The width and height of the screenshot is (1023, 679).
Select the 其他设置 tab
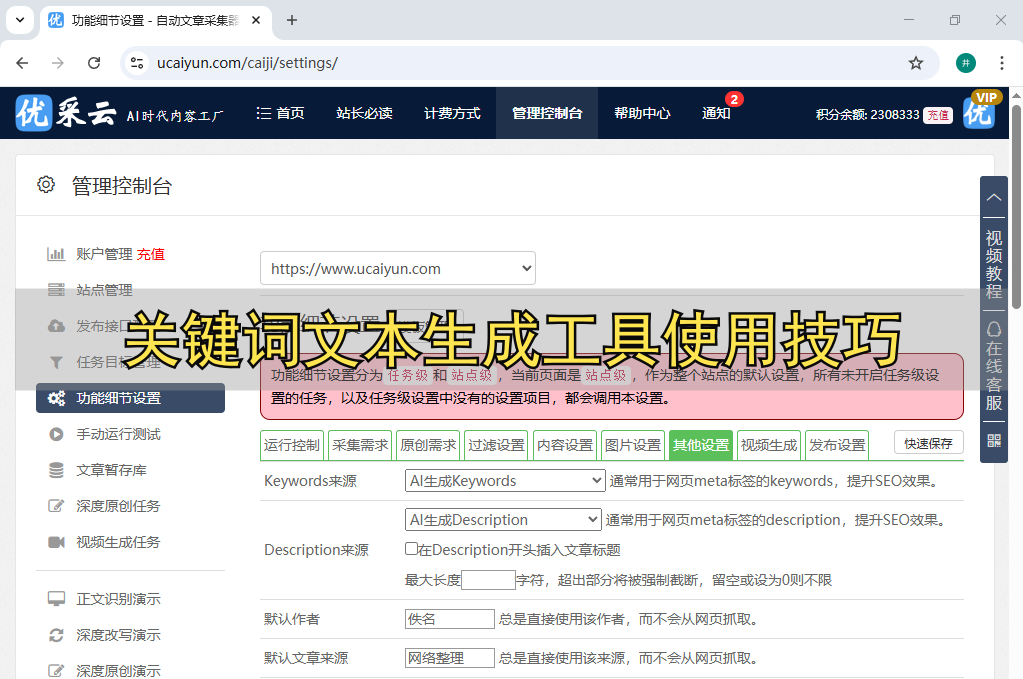click(701, 445)
